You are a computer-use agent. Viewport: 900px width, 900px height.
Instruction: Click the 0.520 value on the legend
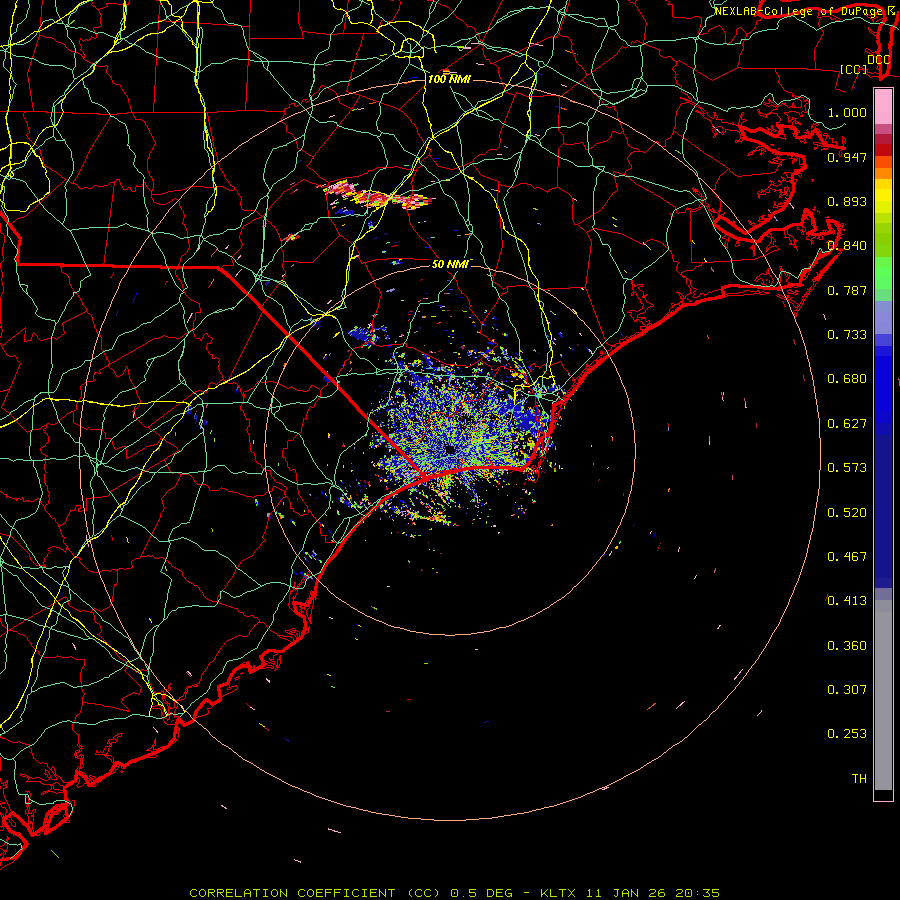pos(847,513)
